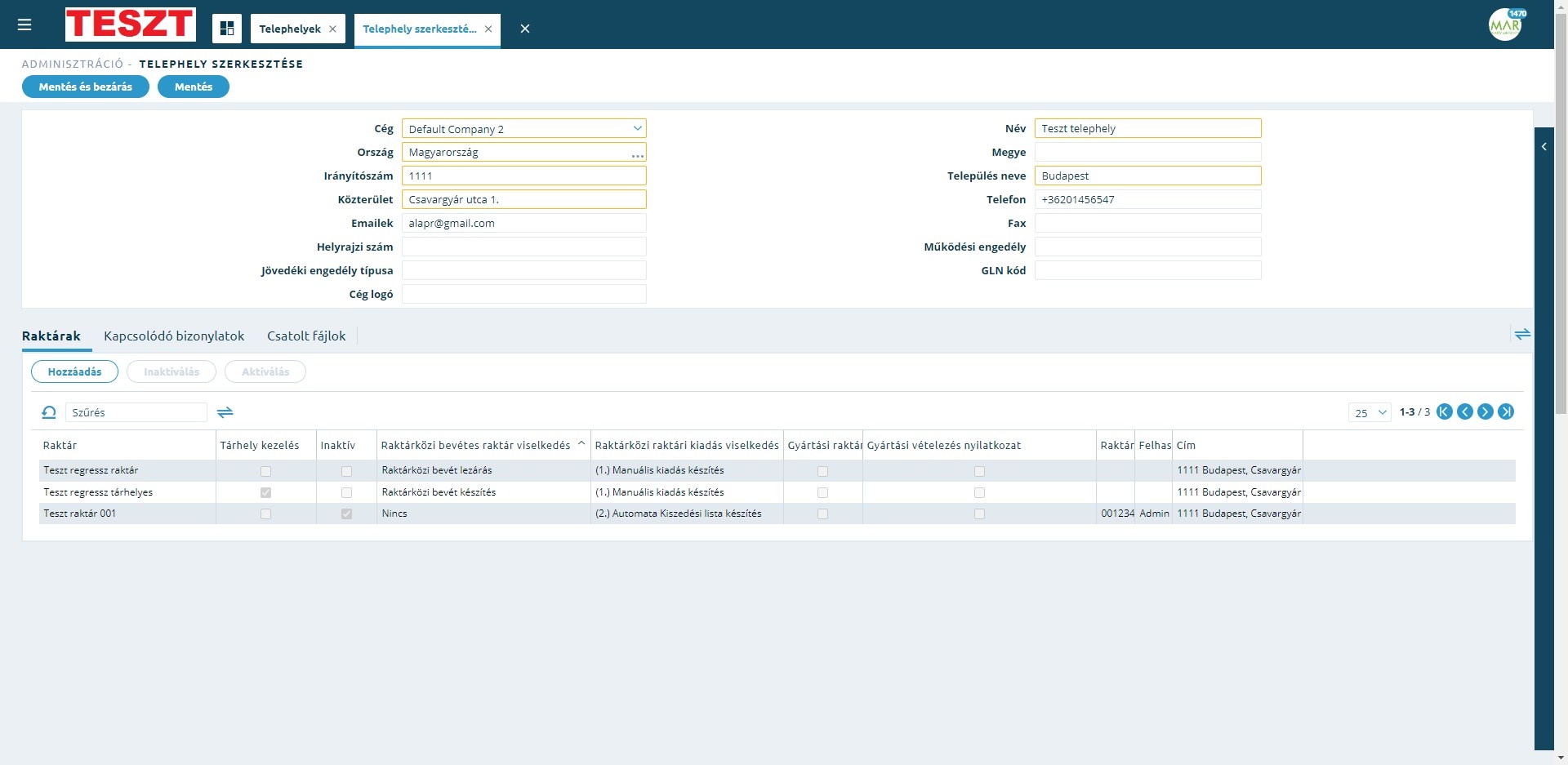Close the Telephelyek tab

(332, 29)
